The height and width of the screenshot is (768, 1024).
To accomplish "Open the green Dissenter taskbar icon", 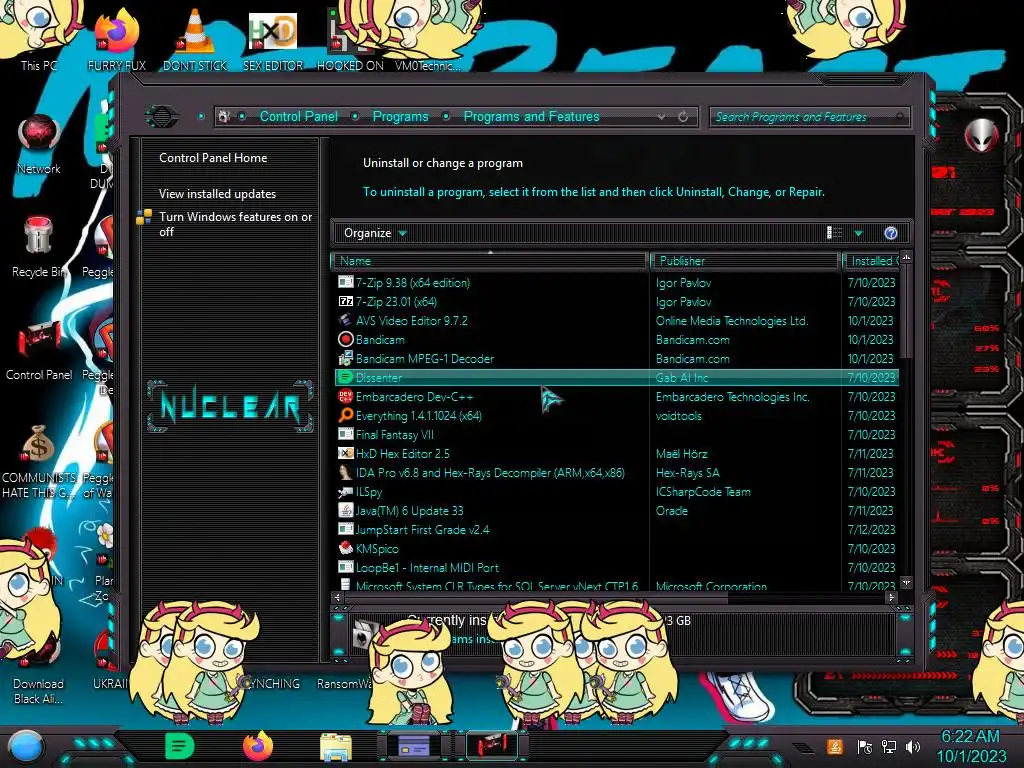I will pyautogui.click(x=179, y=746).
